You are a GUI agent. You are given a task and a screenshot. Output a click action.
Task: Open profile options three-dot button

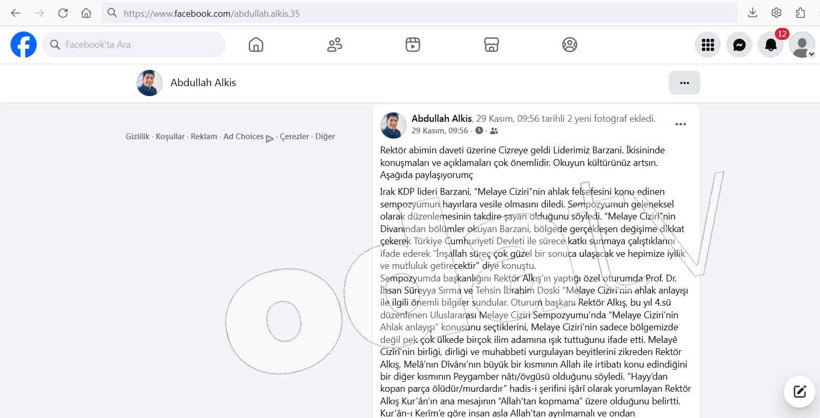684,83
